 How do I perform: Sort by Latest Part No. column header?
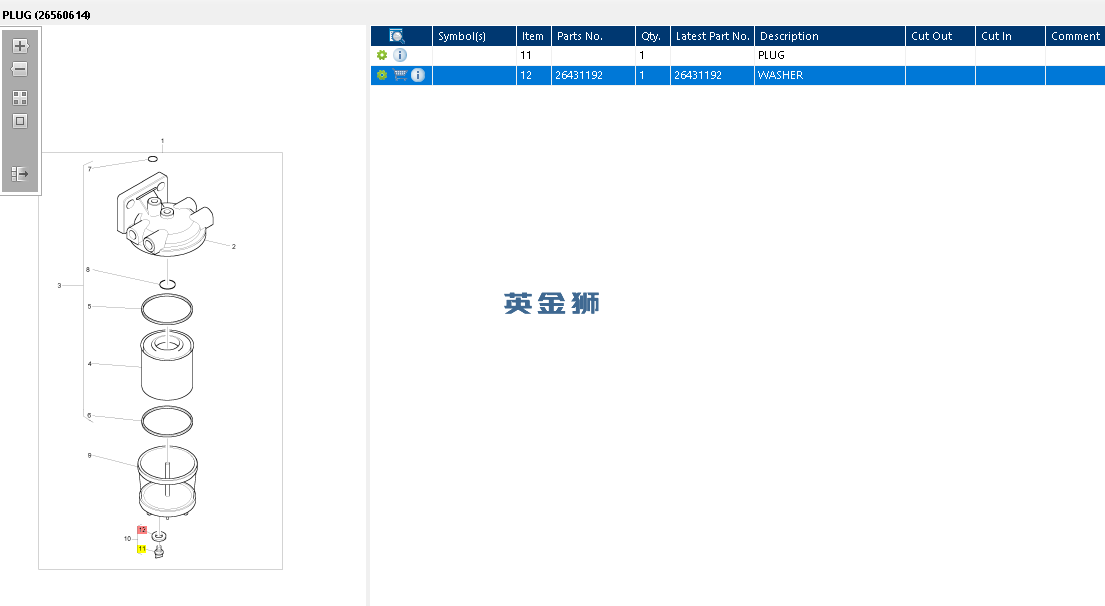(x=712, y=36)
